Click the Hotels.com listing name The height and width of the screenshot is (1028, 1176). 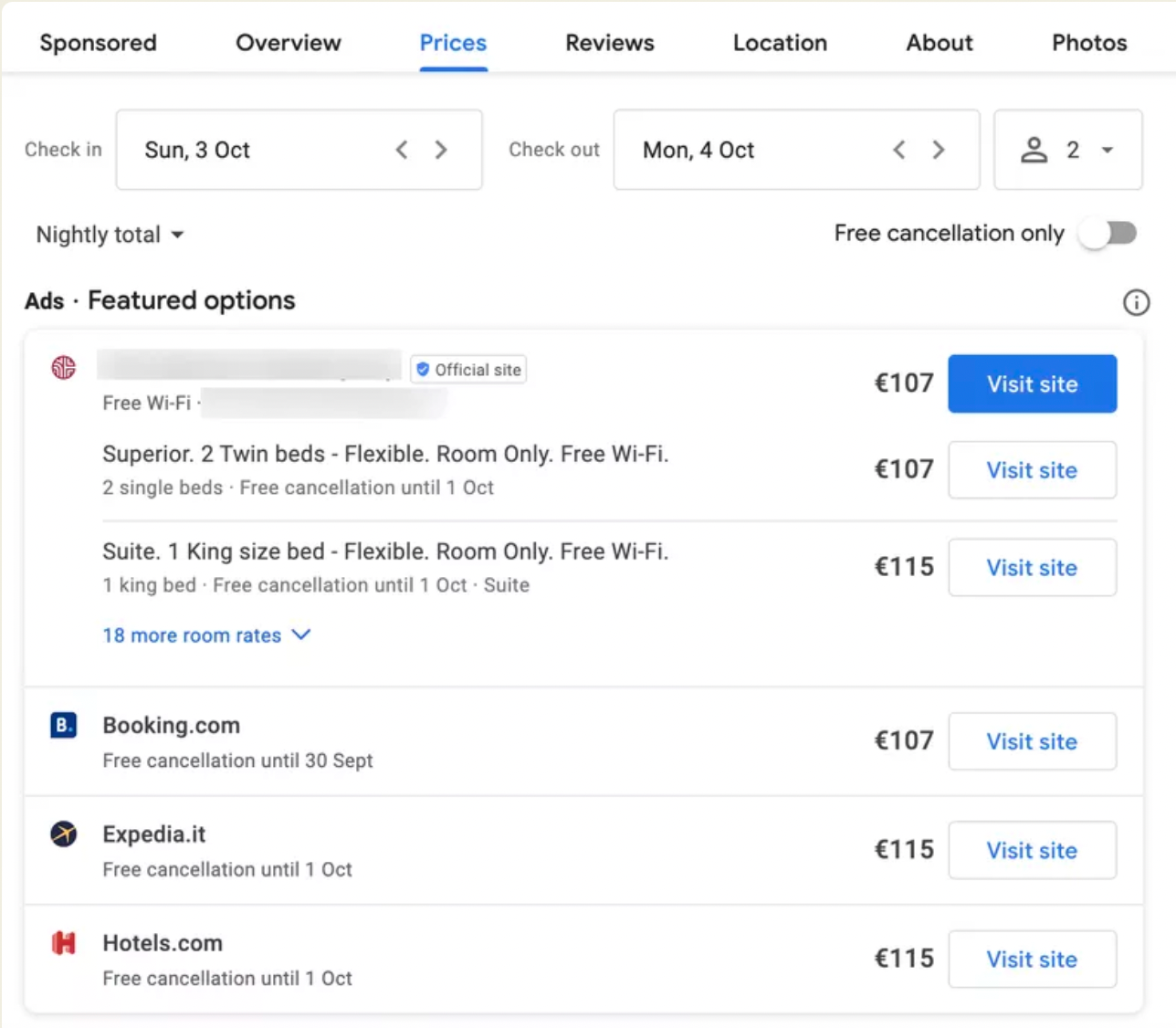(163, 942)
